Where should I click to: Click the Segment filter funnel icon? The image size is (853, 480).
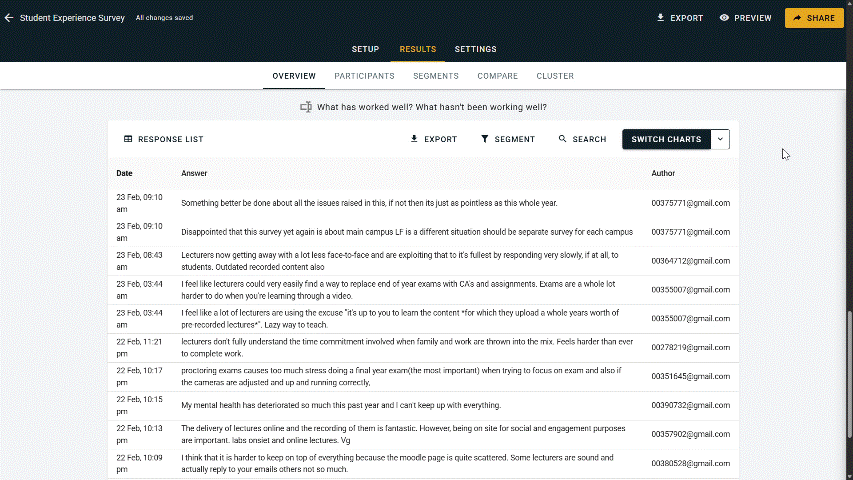pyautogui.click(x=485, y=139)
